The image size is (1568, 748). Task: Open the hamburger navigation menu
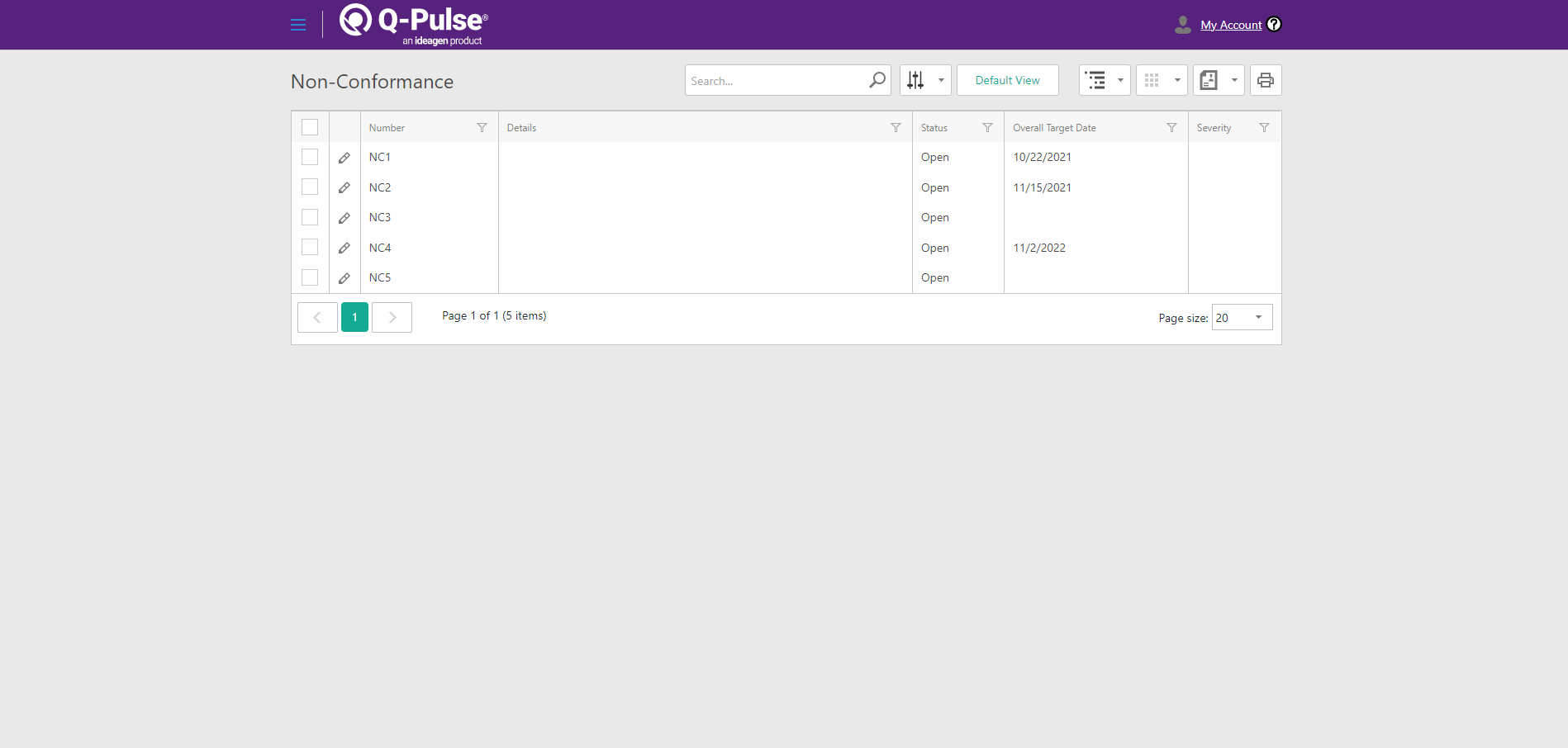click(298, 25)
